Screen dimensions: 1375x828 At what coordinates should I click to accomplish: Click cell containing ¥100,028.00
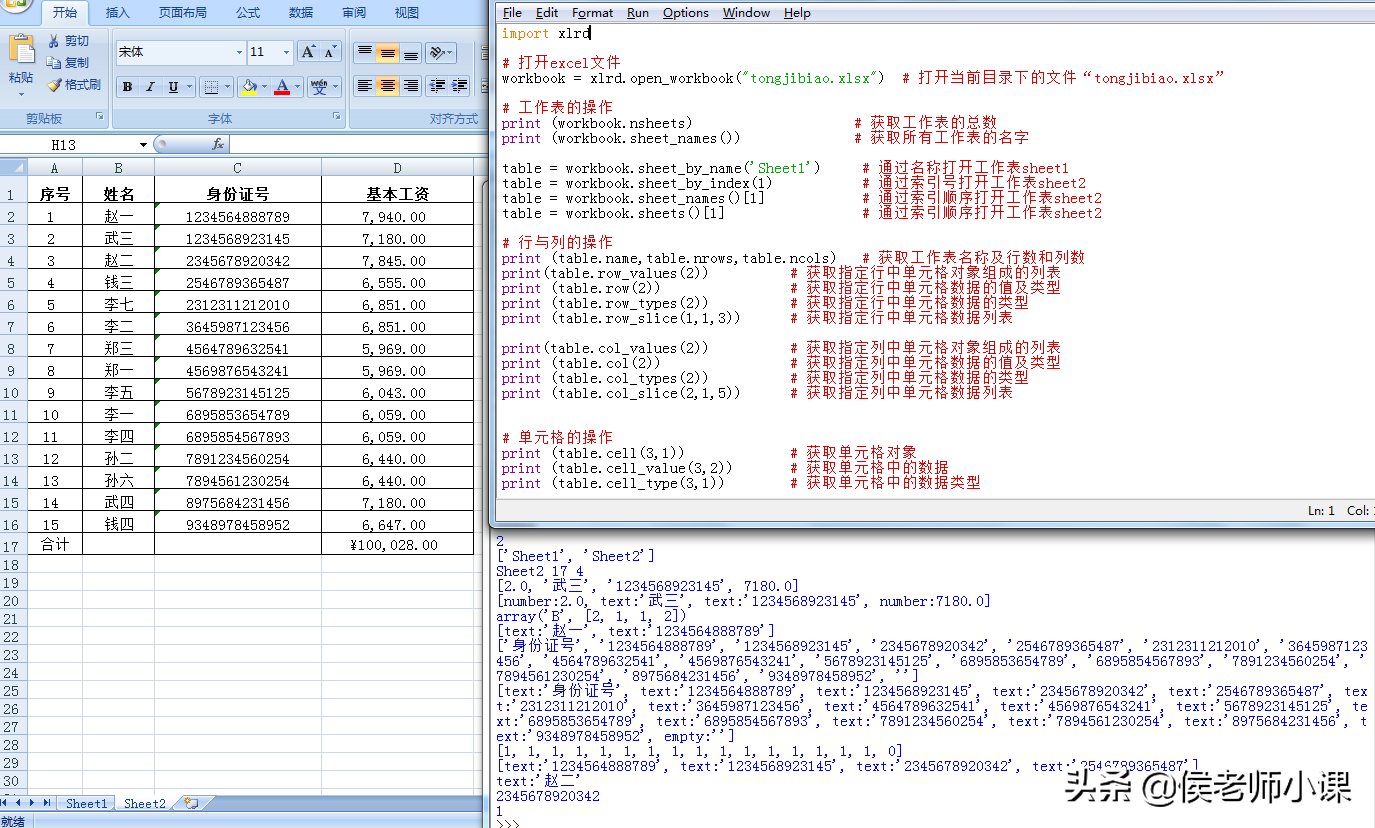(x=397, y=545)
